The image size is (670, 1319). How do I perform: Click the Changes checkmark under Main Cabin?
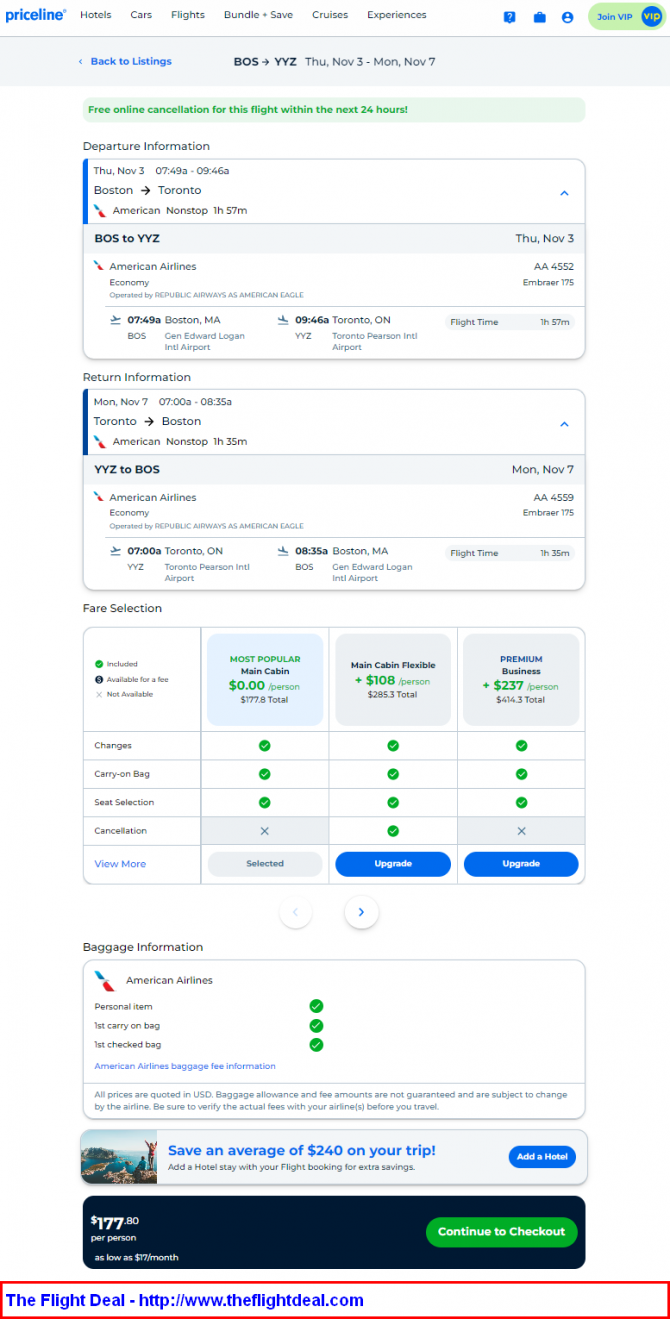coord(265,746)
